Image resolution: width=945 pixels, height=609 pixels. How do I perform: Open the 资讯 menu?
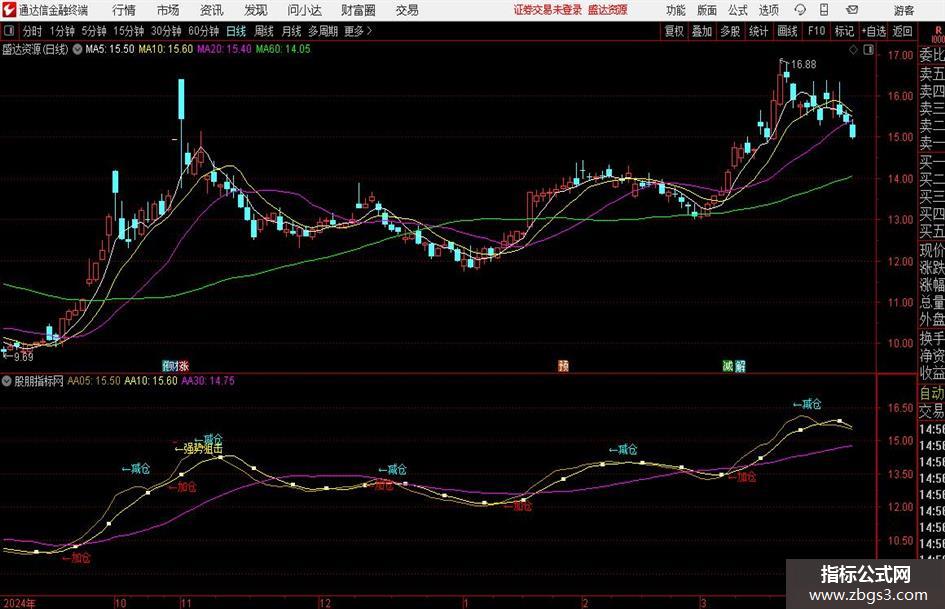point(212,10)
